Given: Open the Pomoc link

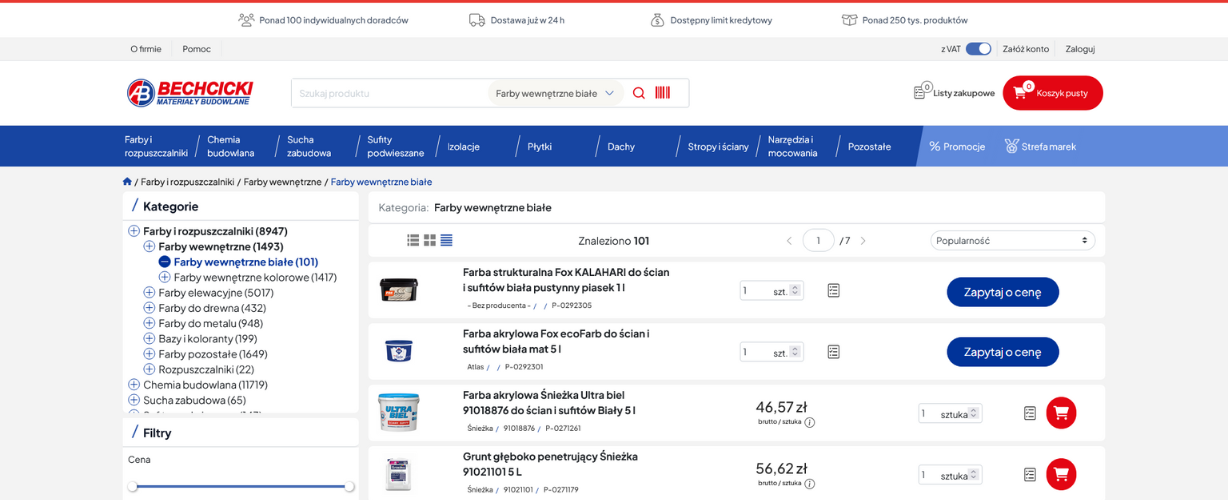Looking at the screenshot, I should coord(197,49).
